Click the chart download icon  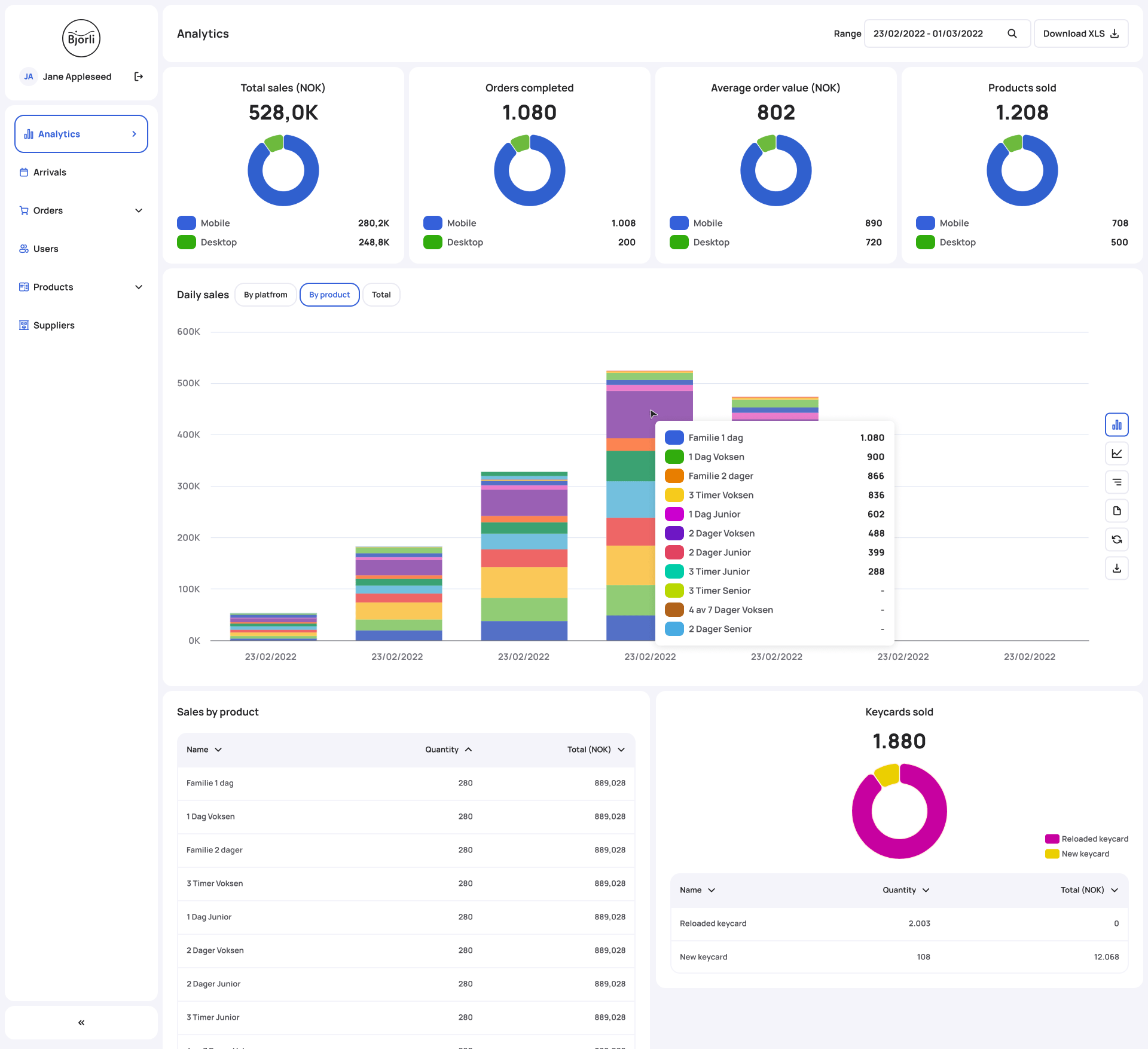click(1116, 568)
